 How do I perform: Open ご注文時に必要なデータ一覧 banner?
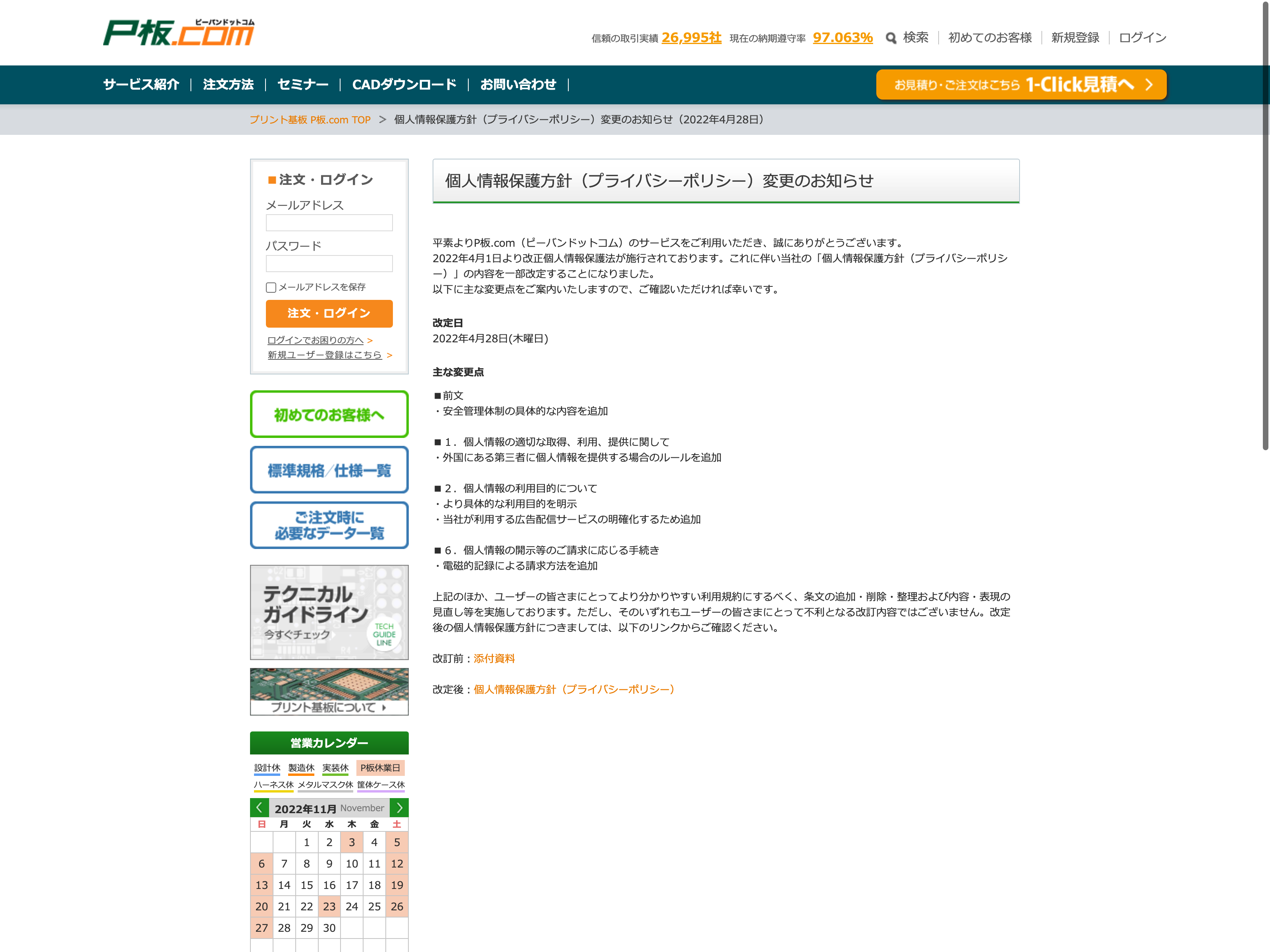[x=329, y=525]
